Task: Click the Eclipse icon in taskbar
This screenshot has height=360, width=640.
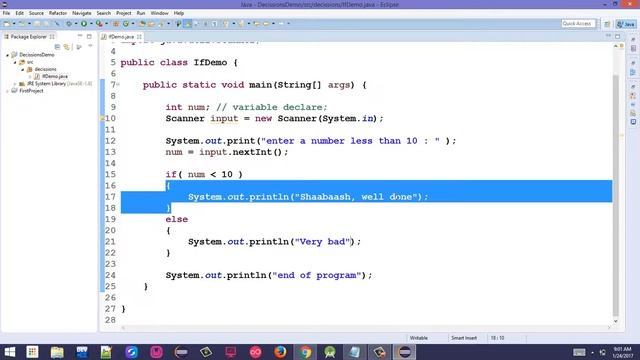Action: 404,352
